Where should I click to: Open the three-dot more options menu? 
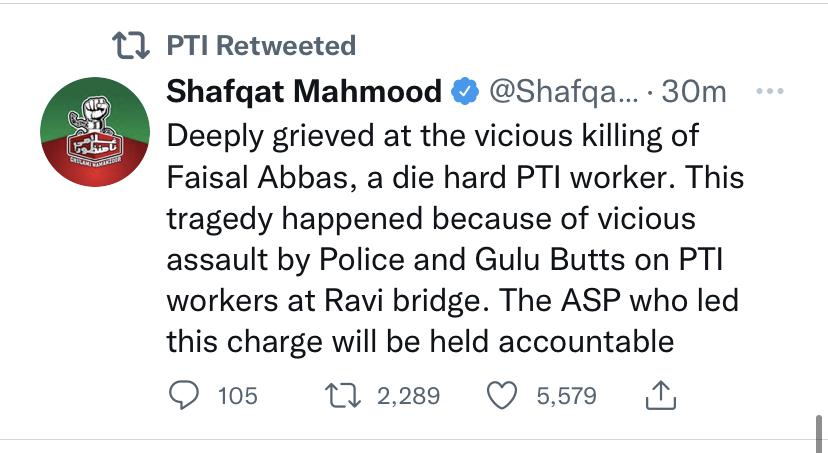(769, 91)
